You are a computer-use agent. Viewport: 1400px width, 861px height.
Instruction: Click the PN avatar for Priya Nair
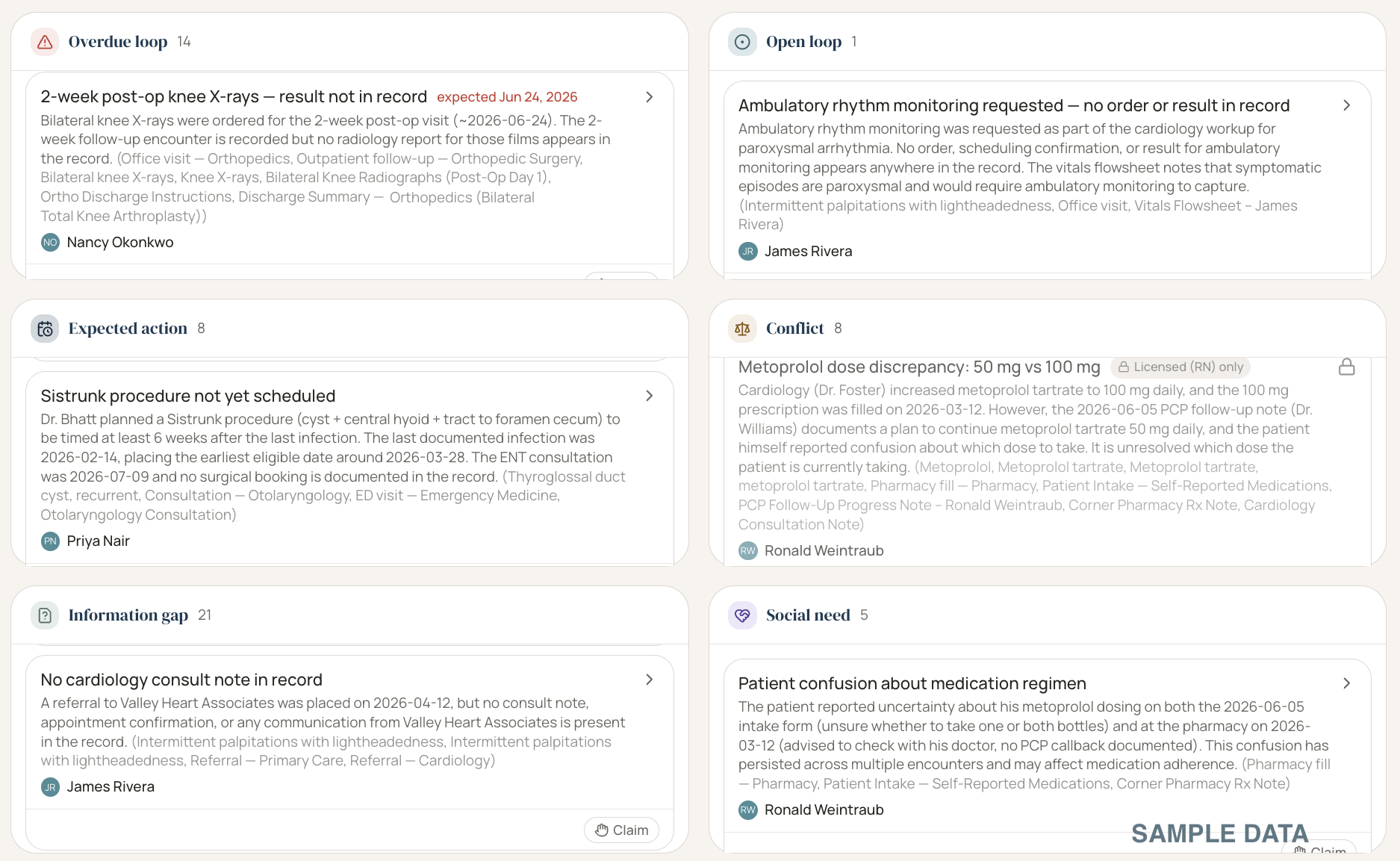coord(50,541)
